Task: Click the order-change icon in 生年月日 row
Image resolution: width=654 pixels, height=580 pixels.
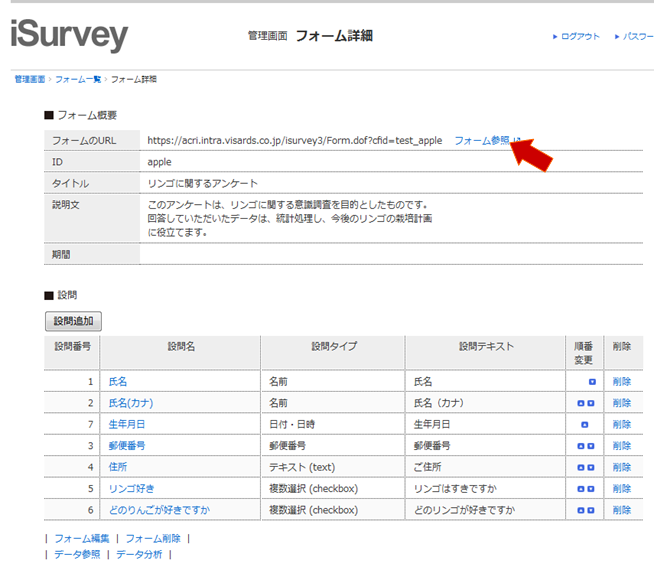Action: [586, 425]
